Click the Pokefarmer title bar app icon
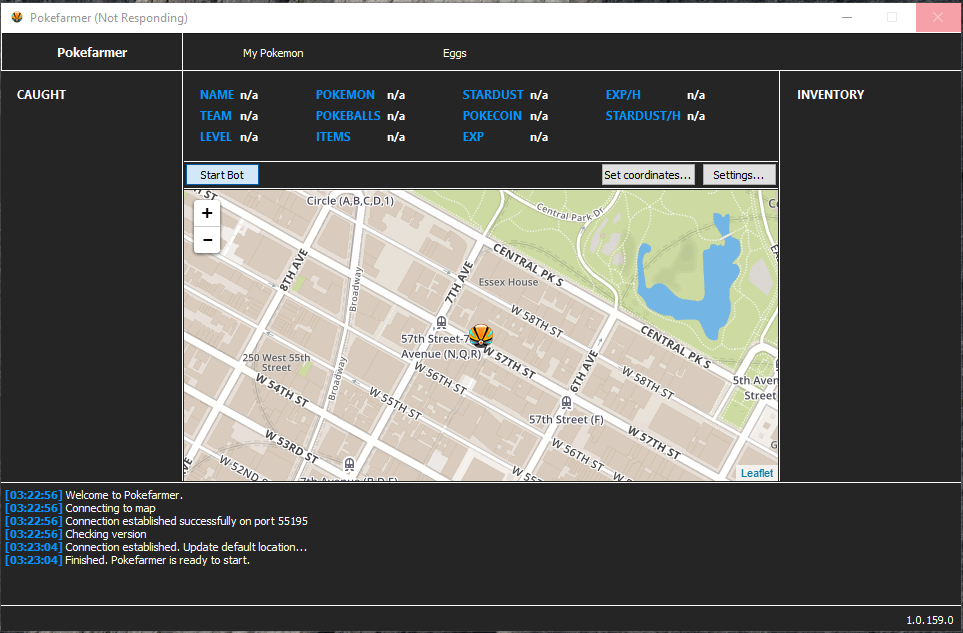Image resolution: width=963 pixels, height=633 pixels. (x=17, y=17)
